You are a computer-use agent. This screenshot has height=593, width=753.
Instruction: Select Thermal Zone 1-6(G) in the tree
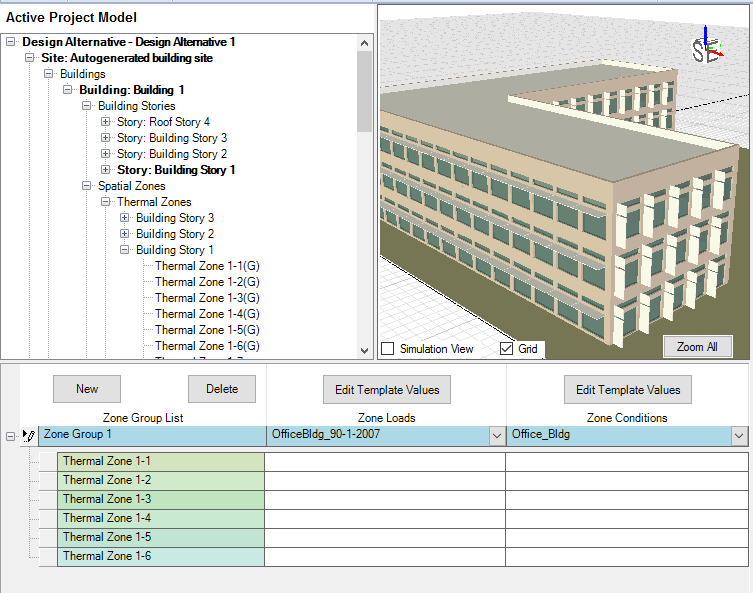coord(207,346)
